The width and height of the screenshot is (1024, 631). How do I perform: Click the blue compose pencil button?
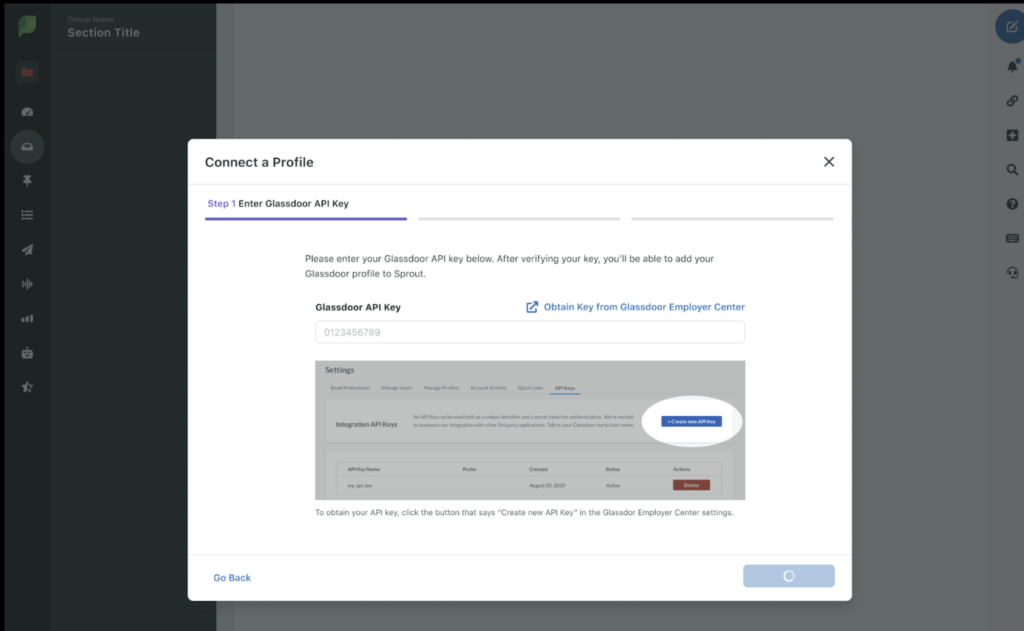coord(1011,27)
